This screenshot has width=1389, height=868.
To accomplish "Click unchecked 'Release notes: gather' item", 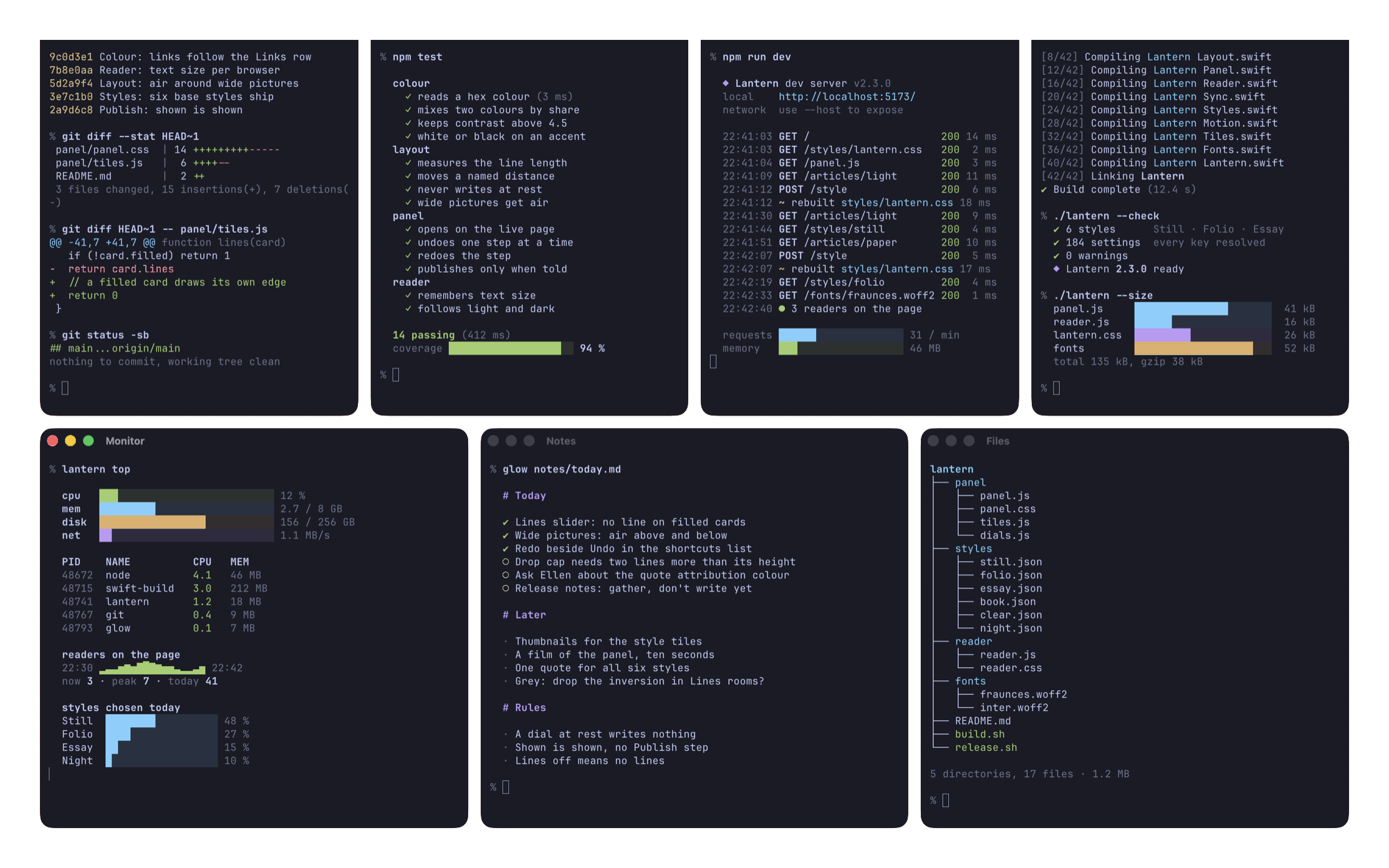I will (x=627, y=588).
